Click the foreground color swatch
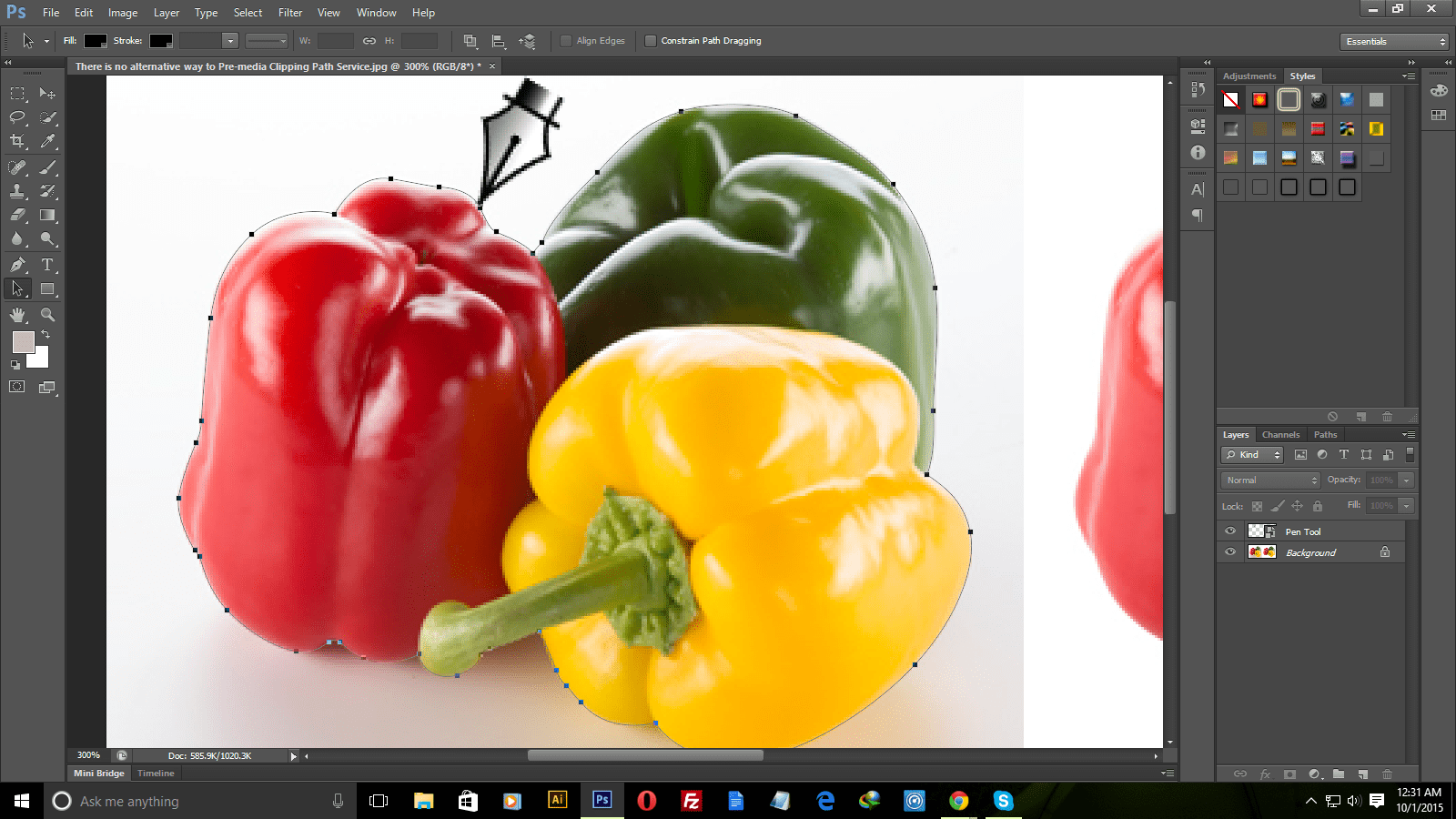Screen dimensions: 1456x819 [x=23, y=341]
